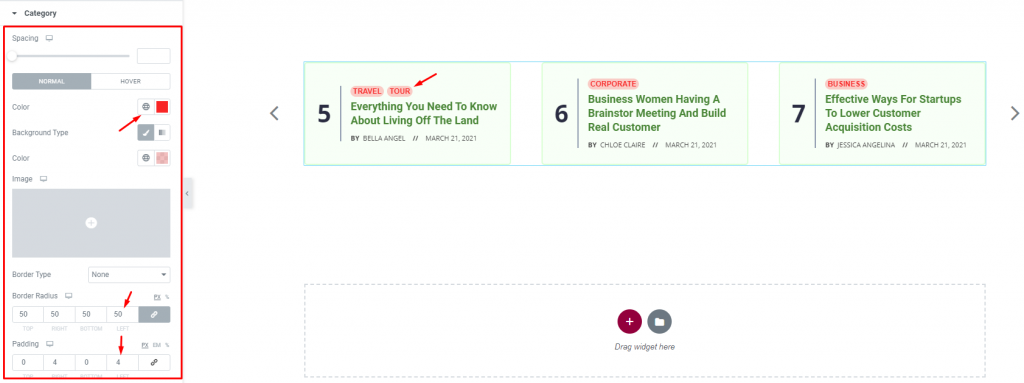This screenshot has height=383, width=1024.
Task: Open the Everything You Need To Know post title
Action: pos(424,113)
